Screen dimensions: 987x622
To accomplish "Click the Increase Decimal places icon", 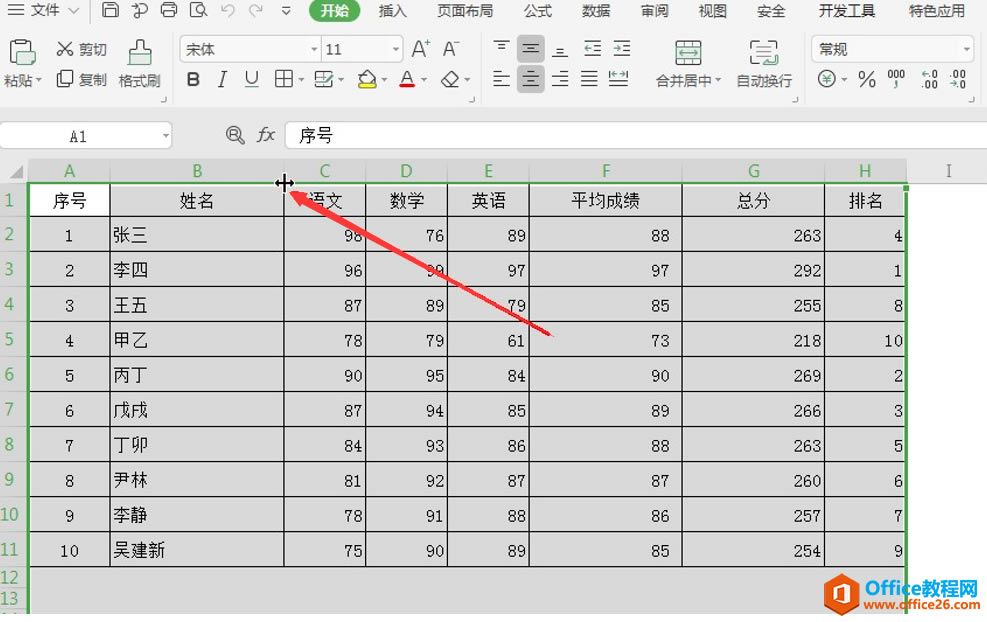I will pyautogui.click(x=930, y=79).
